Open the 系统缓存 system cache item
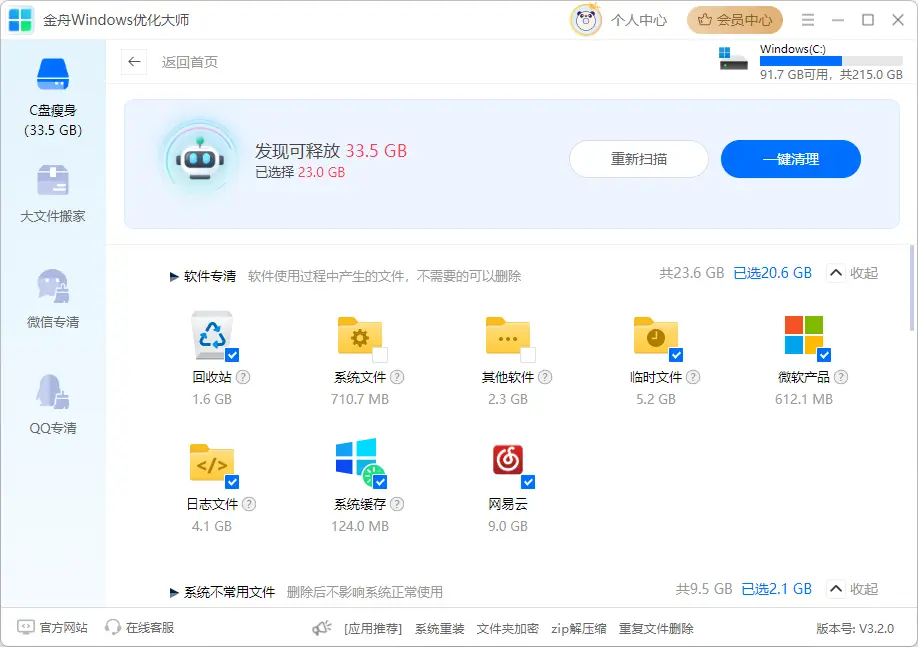Screen dimensions: 918x647 pyautogui.click(x=358, y=463)
